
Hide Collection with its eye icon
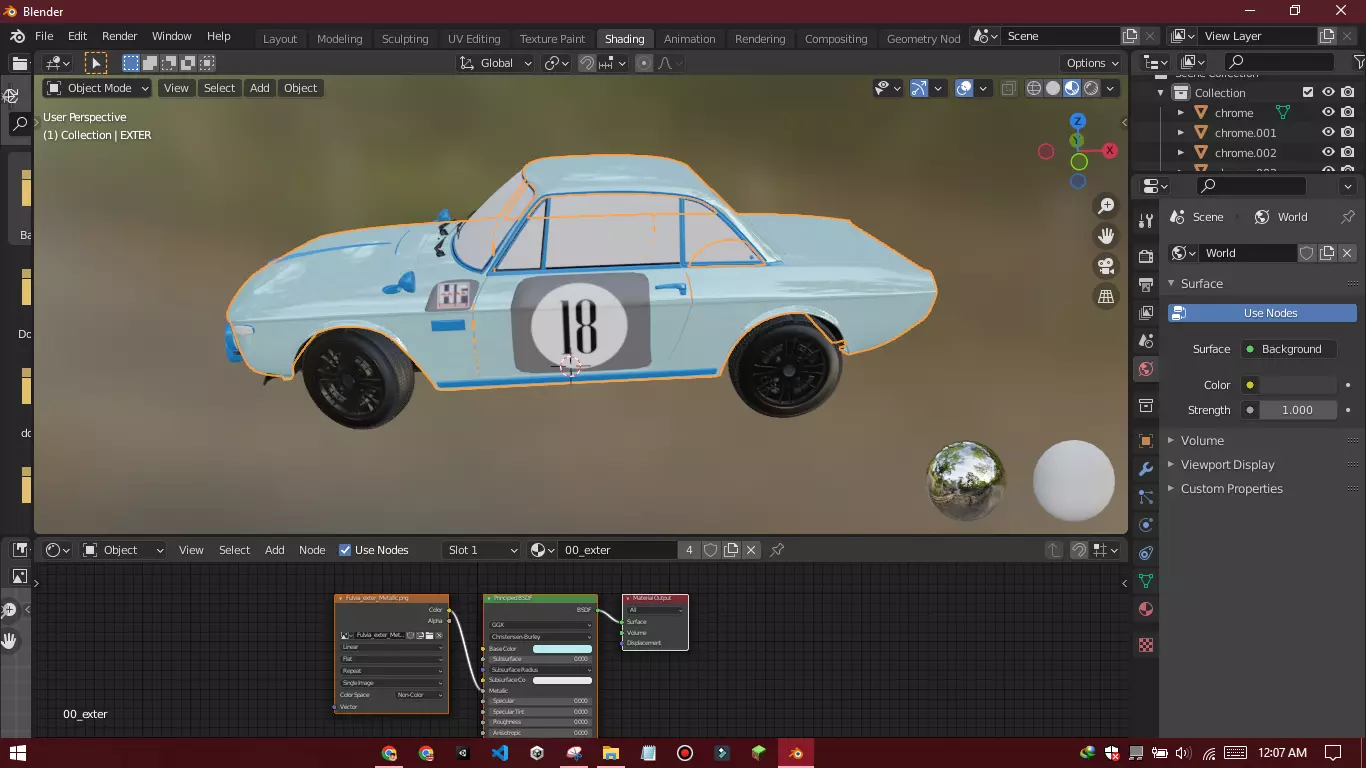pyautogui.click(x=1328, y=93)
